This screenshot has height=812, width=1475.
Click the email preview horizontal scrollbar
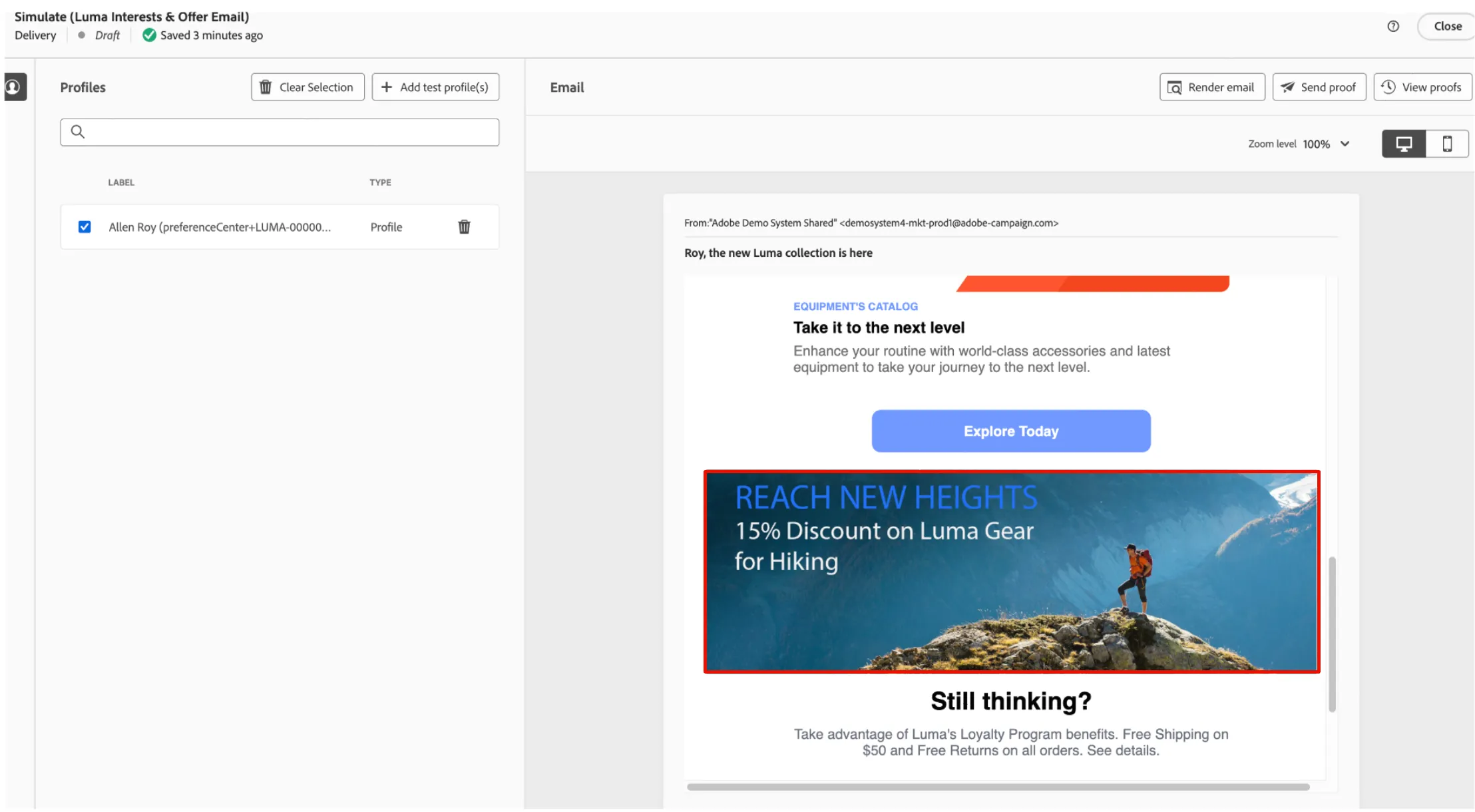click(998, 787)
